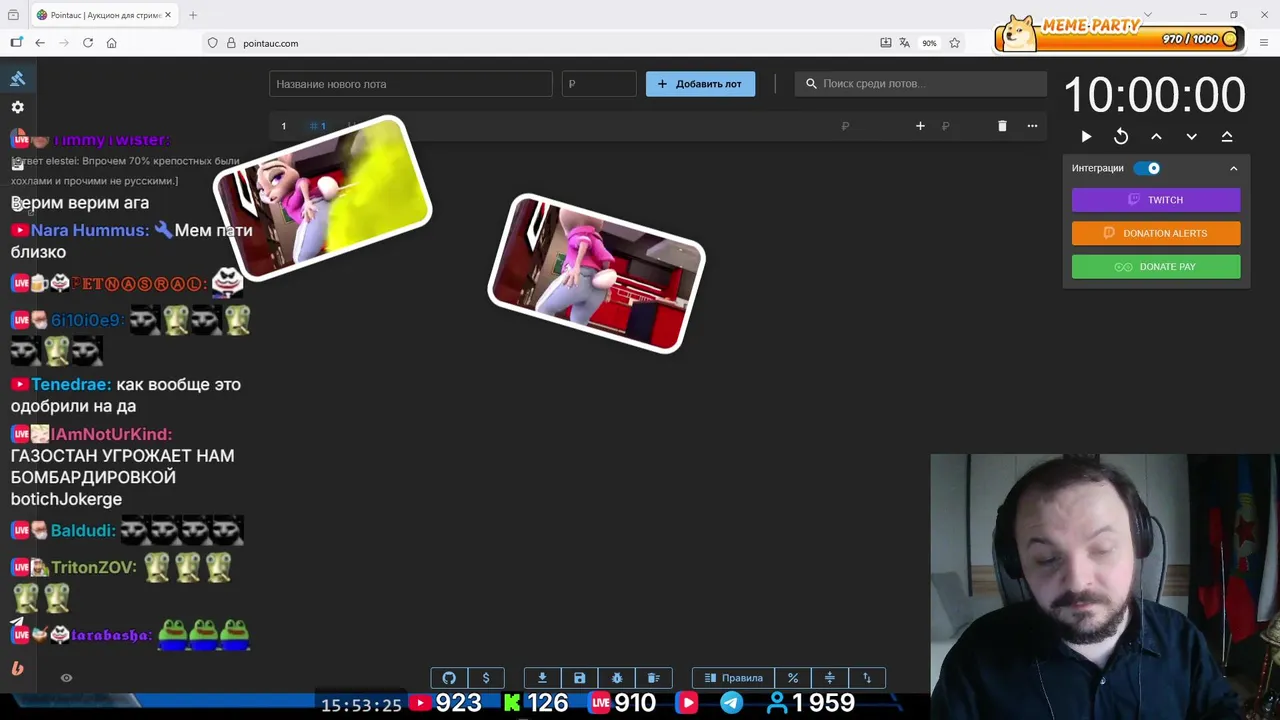Screen dimensions: 1280x720
Task: Open the GitHub link icon
Action: pos(449,678)
